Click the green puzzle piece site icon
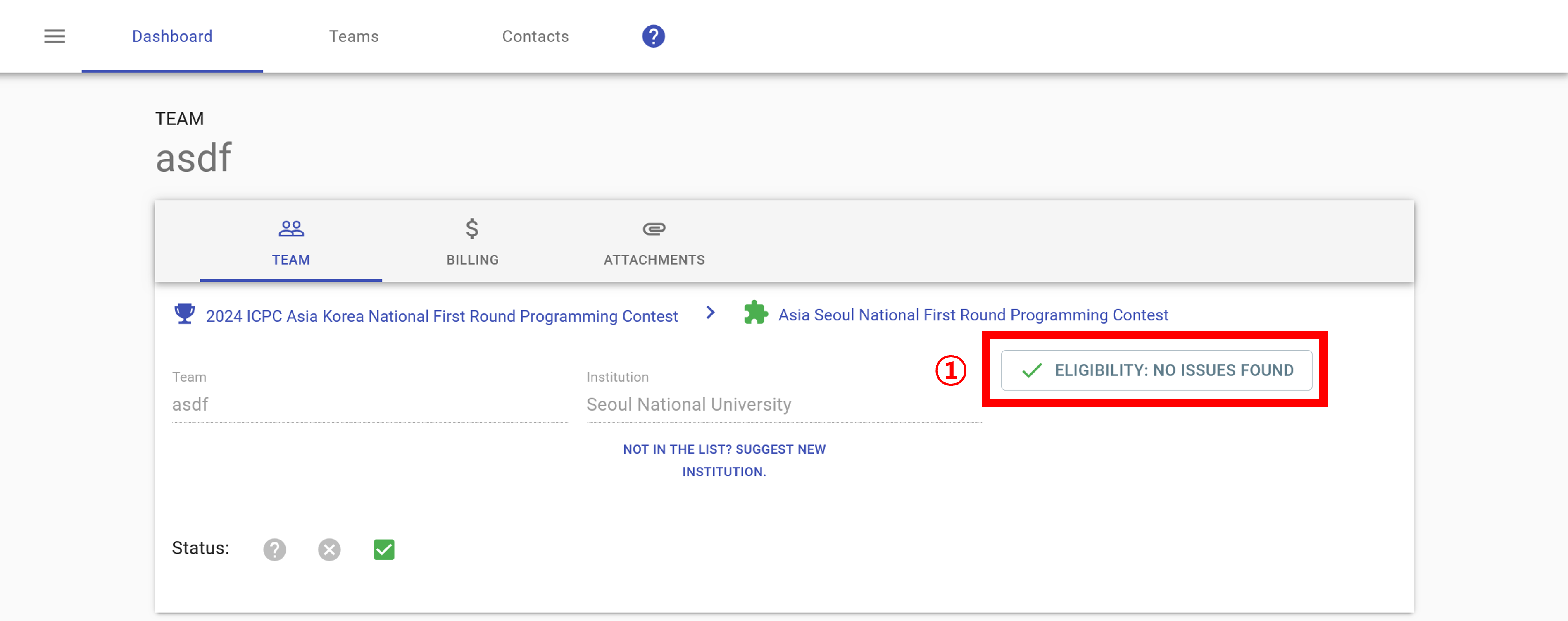The height and width of the screenshot is (621, 1568). coord(755,313)
